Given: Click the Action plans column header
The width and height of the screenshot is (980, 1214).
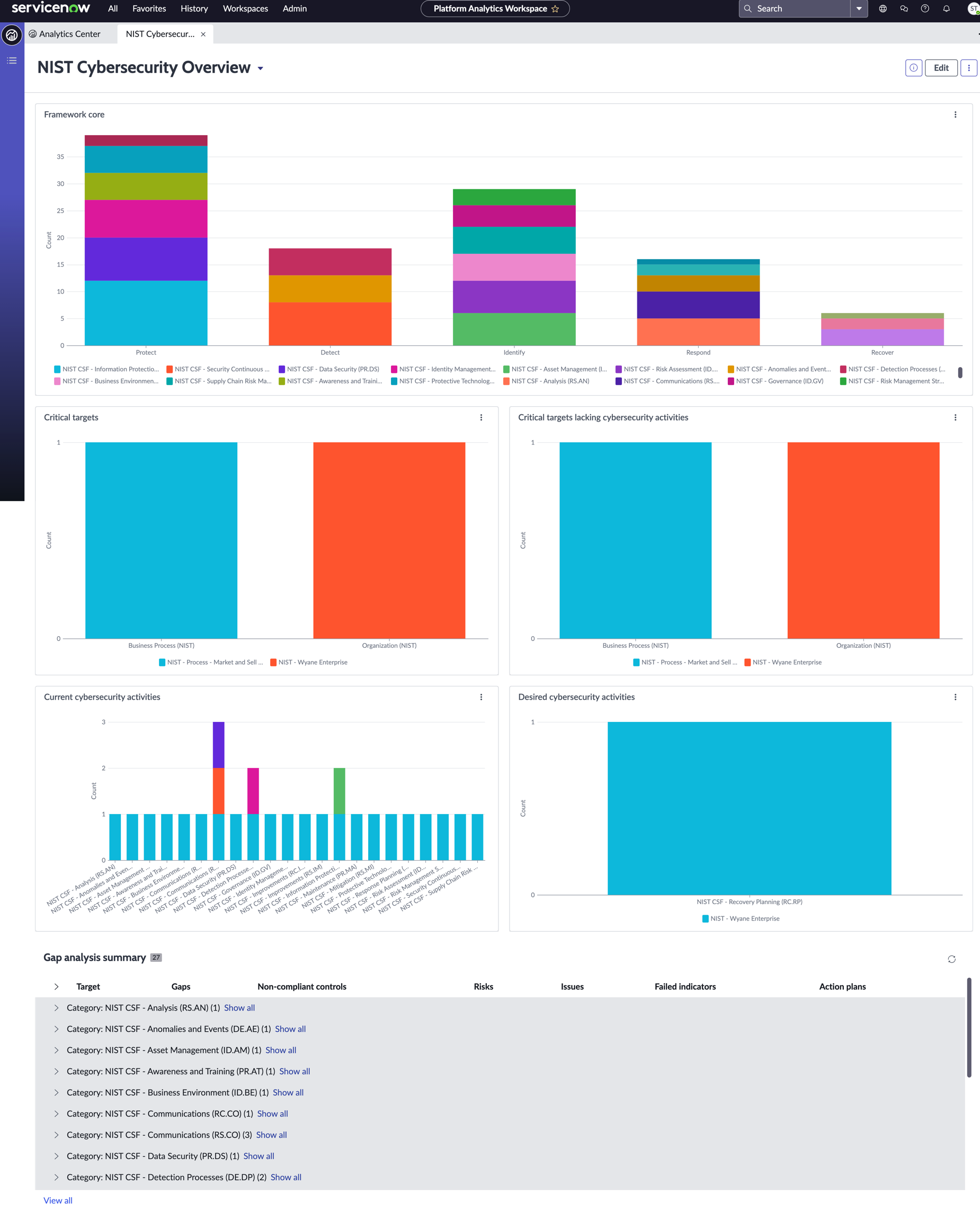Looking at the screenshot, I should (842, 987).
